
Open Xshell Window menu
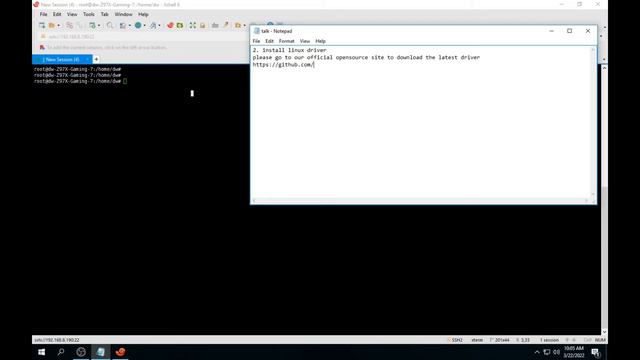(x=123, y=14)
